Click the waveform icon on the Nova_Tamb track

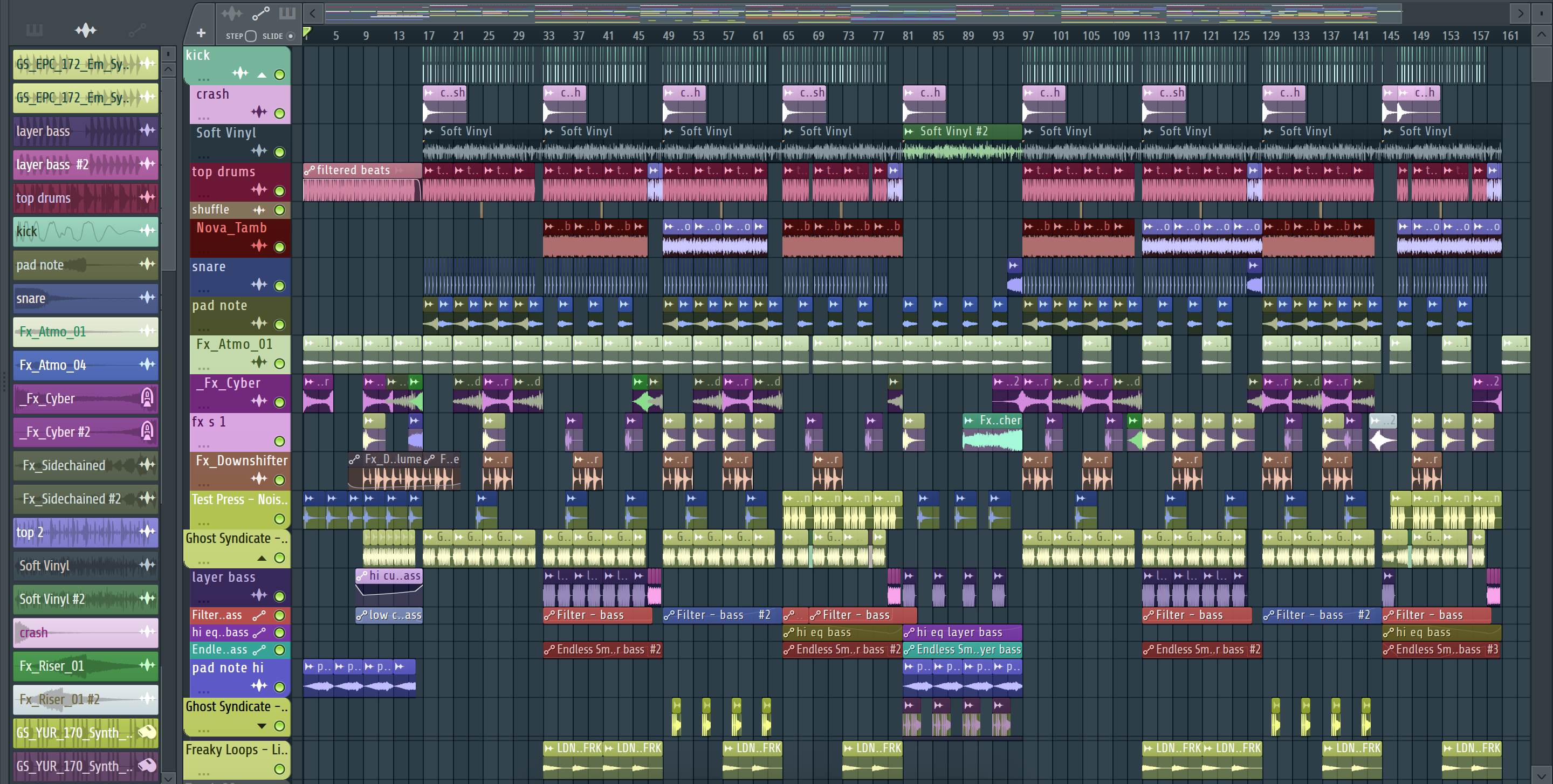[259, 246]
